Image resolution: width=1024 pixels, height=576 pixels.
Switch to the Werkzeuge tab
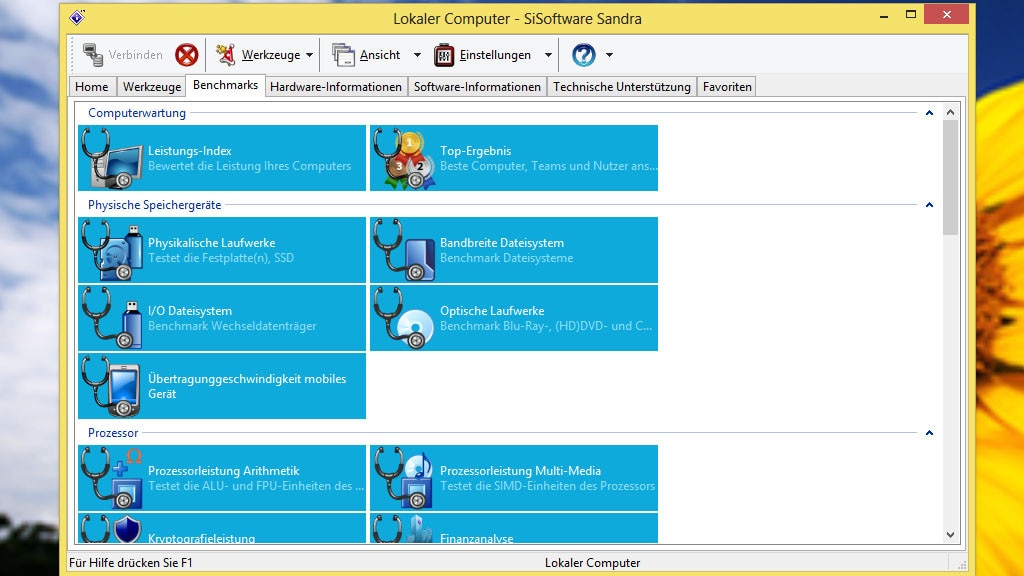click(152, 87)
